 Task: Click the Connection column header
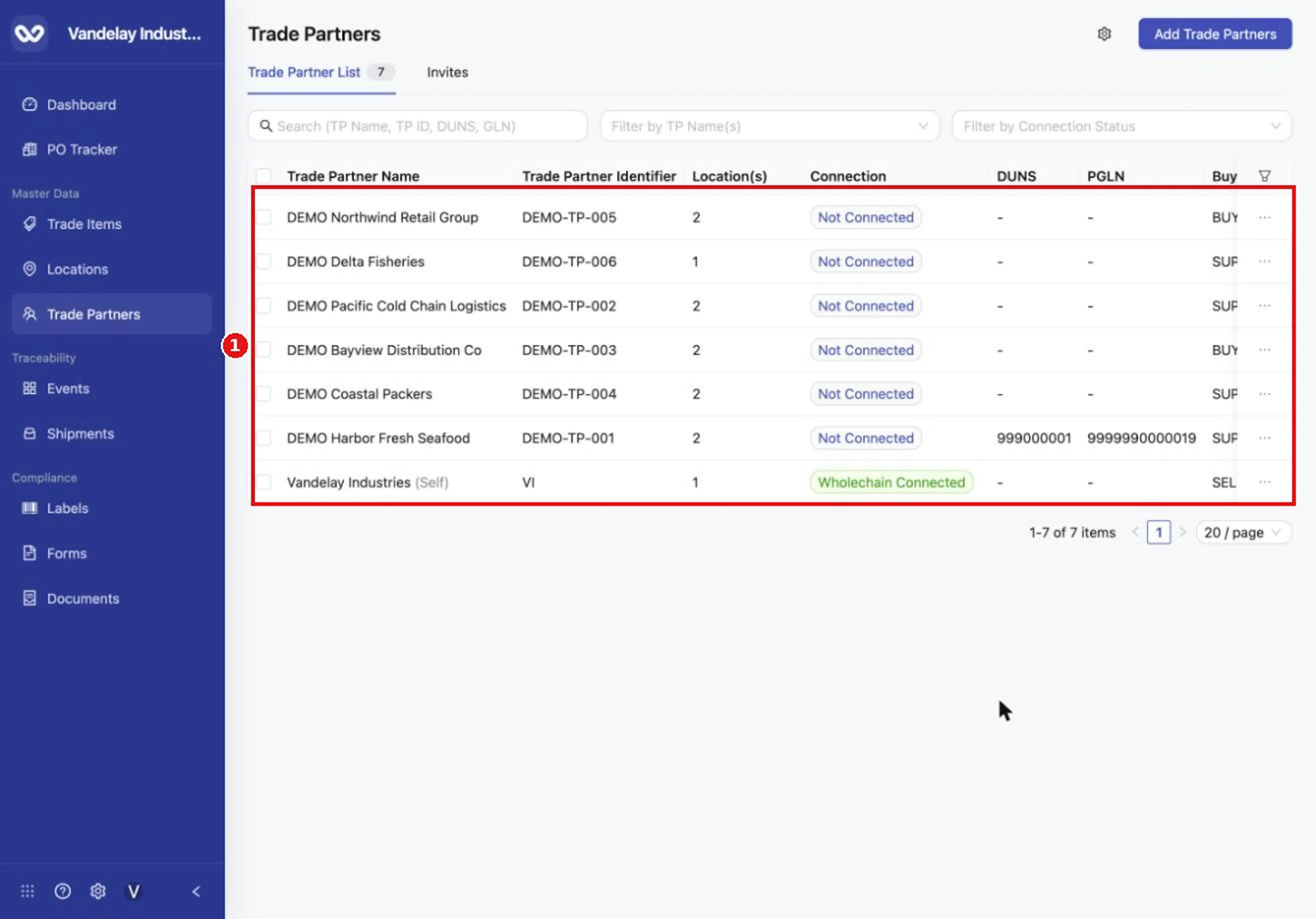pos(848,176)
